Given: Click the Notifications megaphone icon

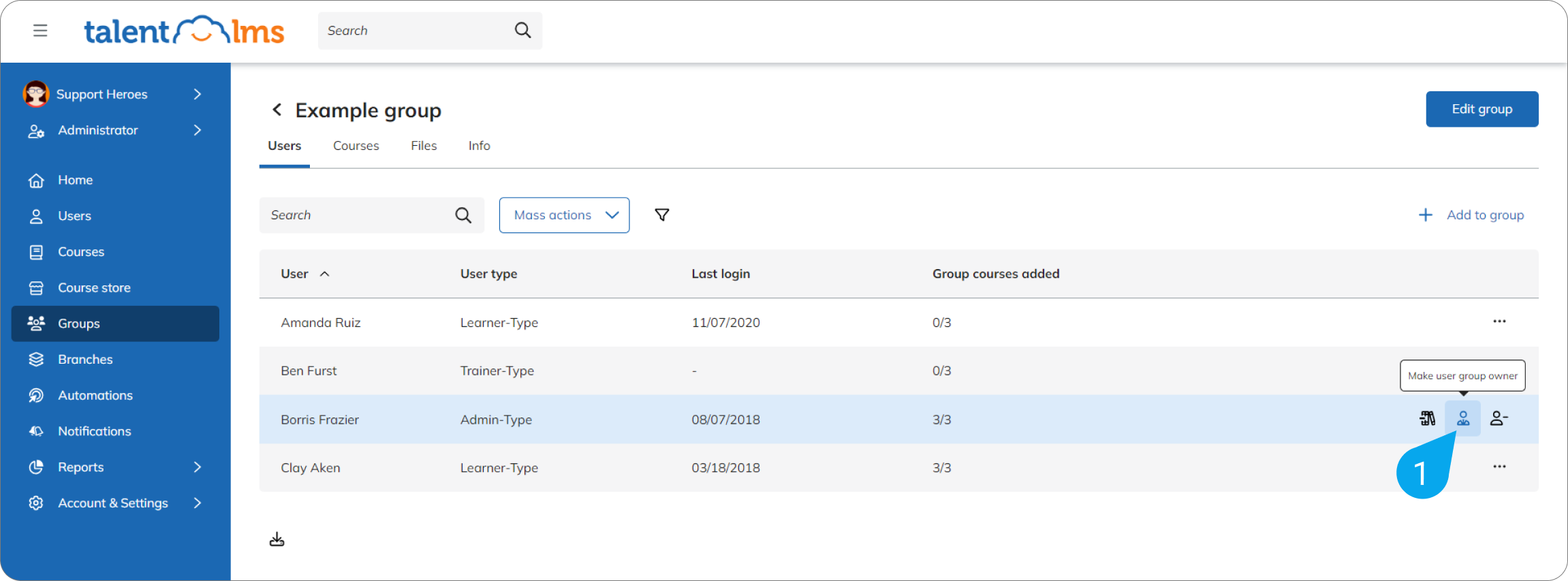Looking at the screenshot, I should (36, 431).
